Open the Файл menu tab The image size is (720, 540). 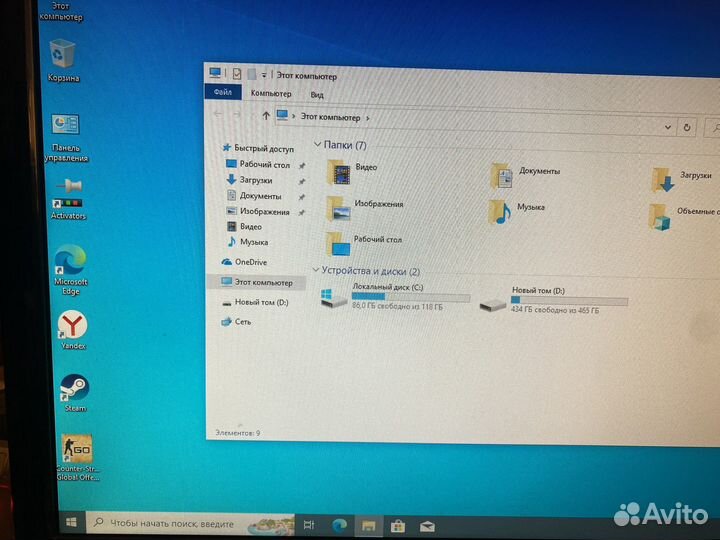coord(222,94)
